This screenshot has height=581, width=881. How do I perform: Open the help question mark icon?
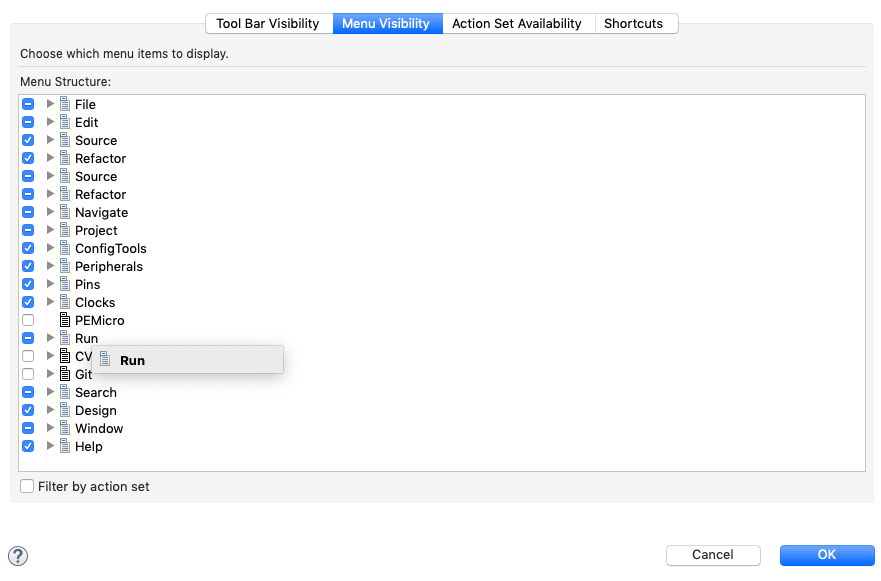pos(18,556)
